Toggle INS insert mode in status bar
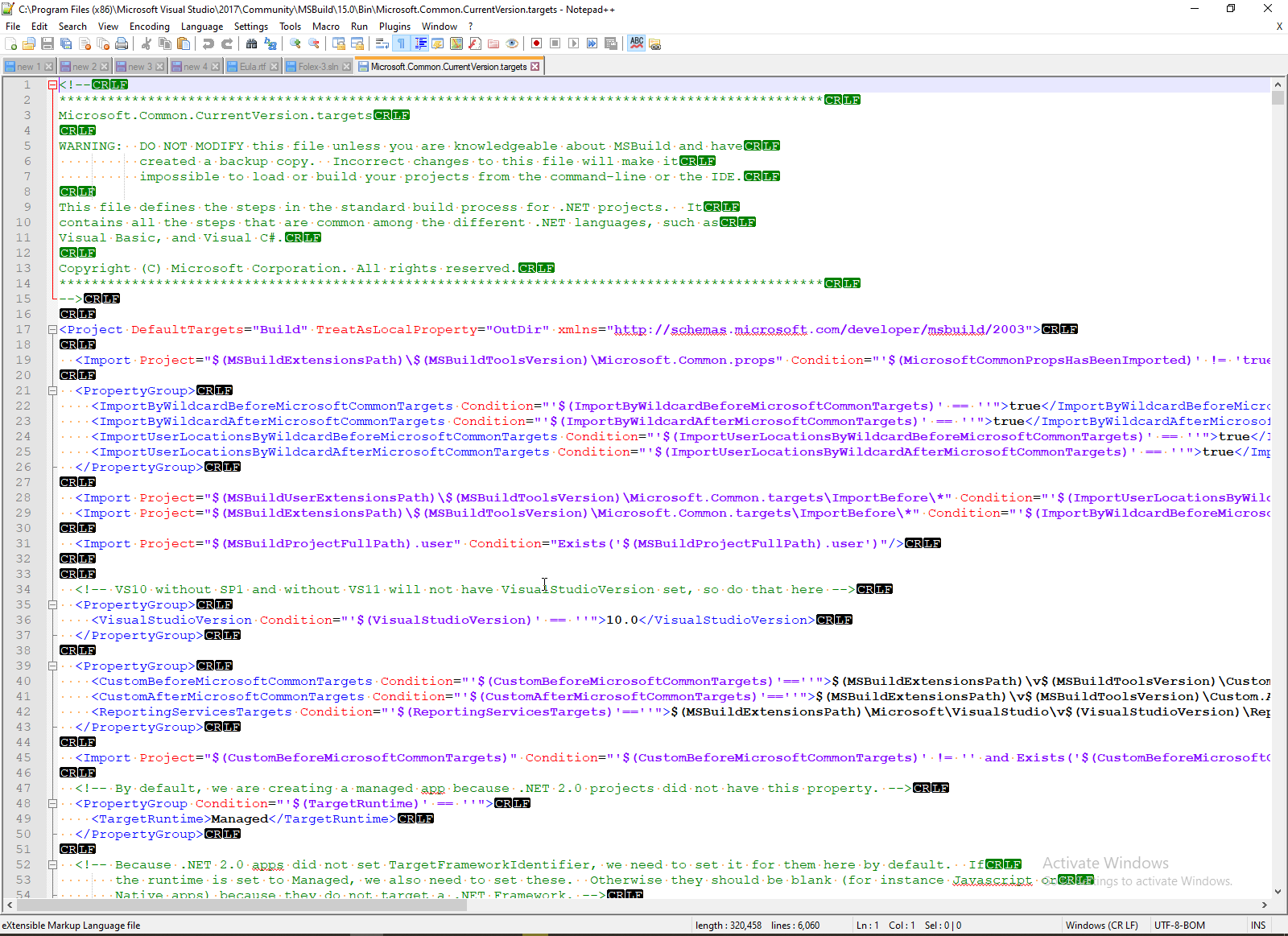Viewport: 1288px width, 936px height. pyautogui.click(x=1258, y=926)
